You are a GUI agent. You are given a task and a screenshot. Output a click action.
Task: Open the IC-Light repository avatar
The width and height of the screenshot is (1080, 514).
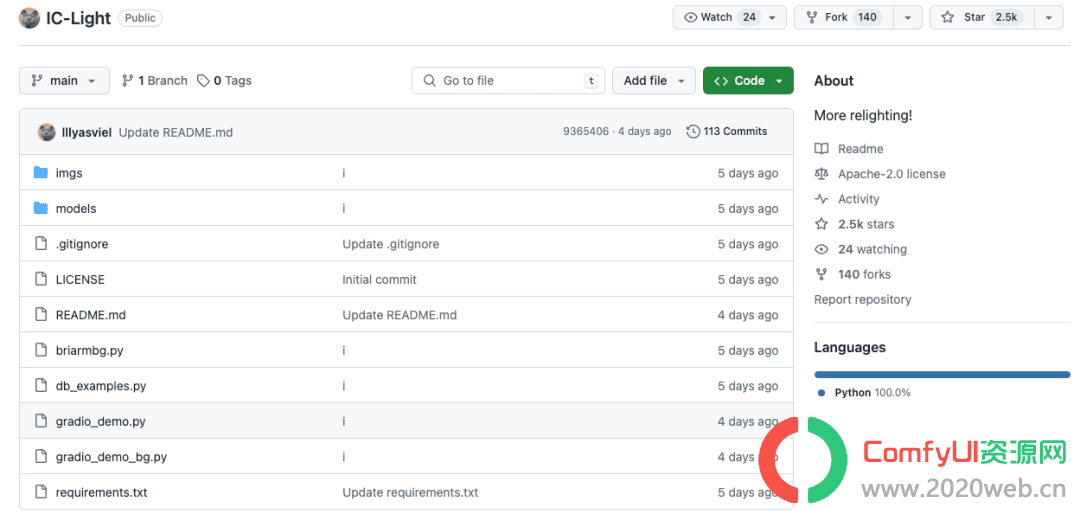point(29,18)
